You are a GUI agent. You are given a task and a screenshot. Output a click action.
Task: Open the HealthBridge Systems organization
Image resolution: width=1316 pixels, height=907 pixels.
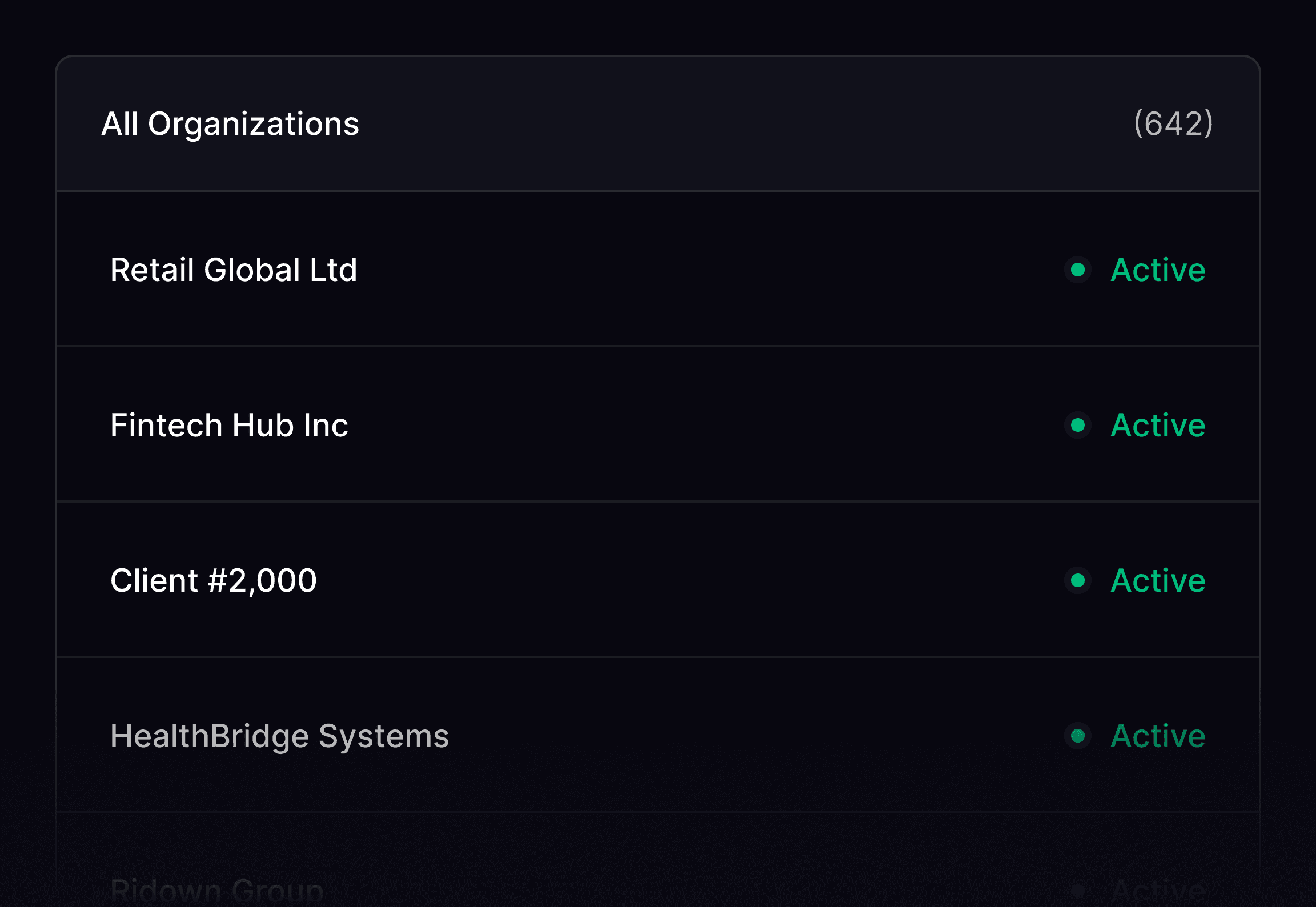(x=279, y=736)
